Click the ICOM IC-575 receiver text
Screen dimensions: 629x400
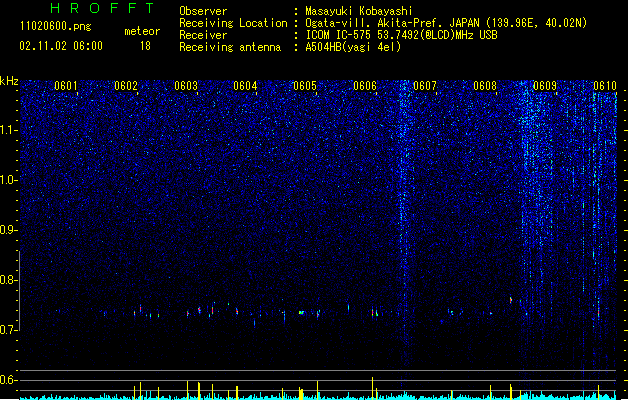click(401, 35)
